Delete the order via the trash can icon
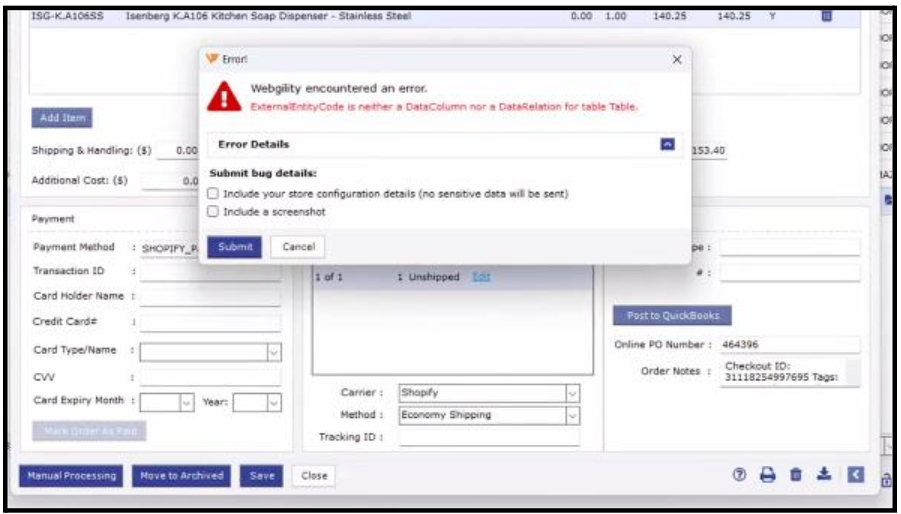 pos(796,475)
